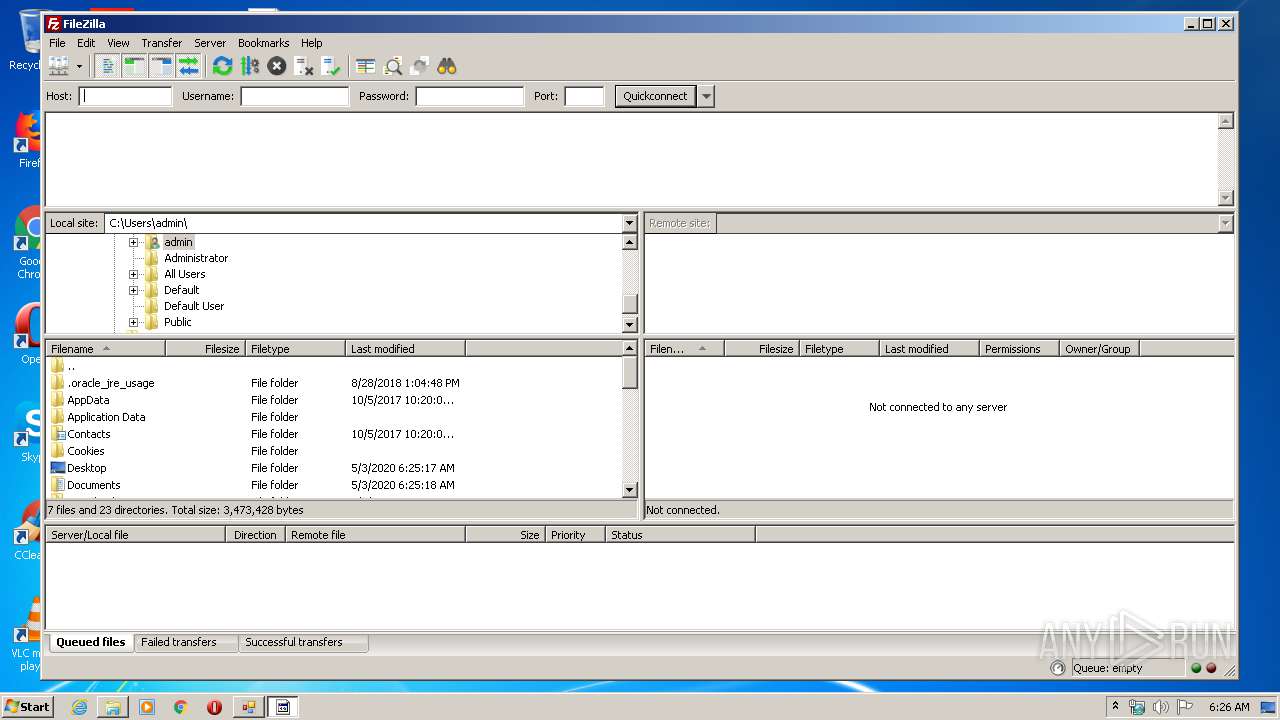Expand the Public folder node
Image resolution: width=1280 pixels, height=720 pixels.
click(x=133, y=322)
